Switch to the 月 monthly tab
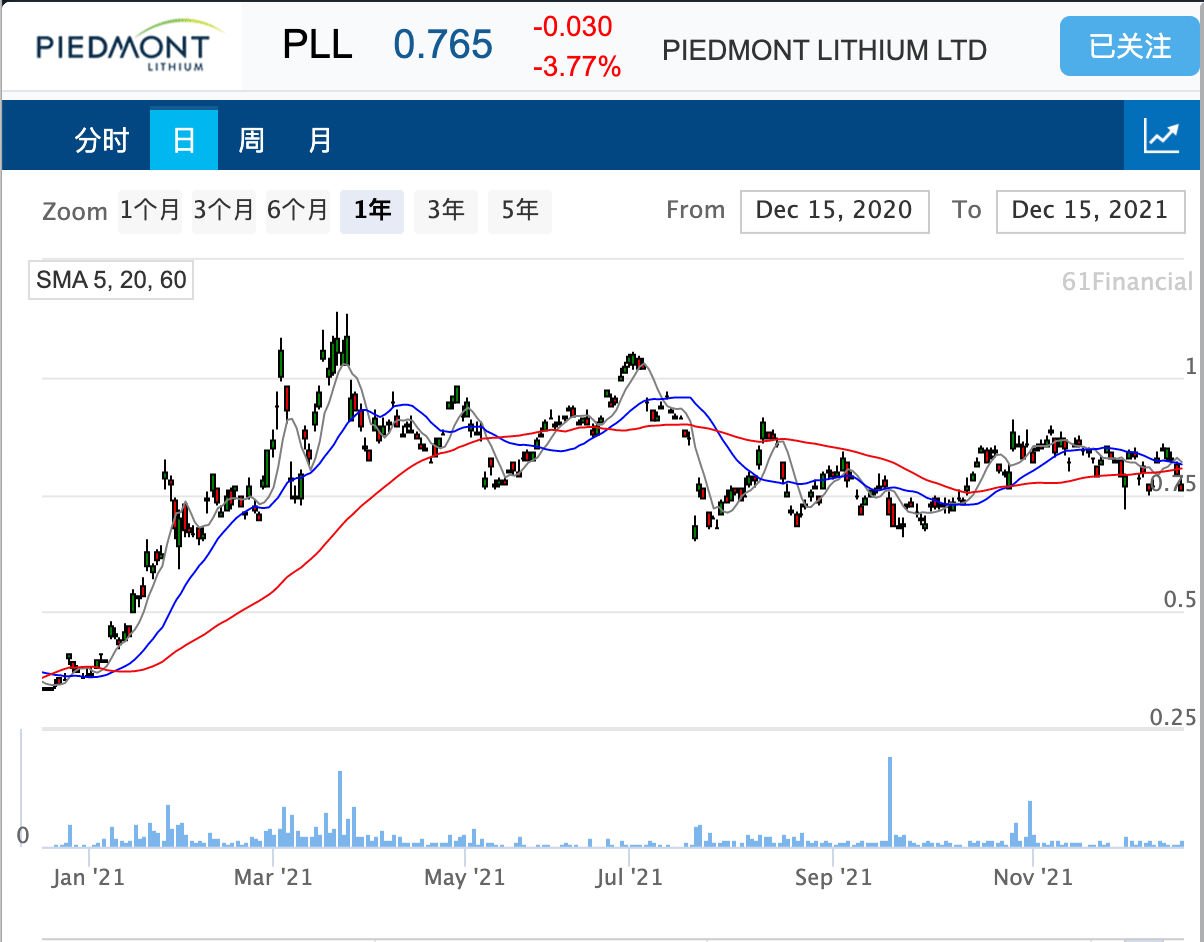This screenshot has width=1204, height=942. click(319, 140)
